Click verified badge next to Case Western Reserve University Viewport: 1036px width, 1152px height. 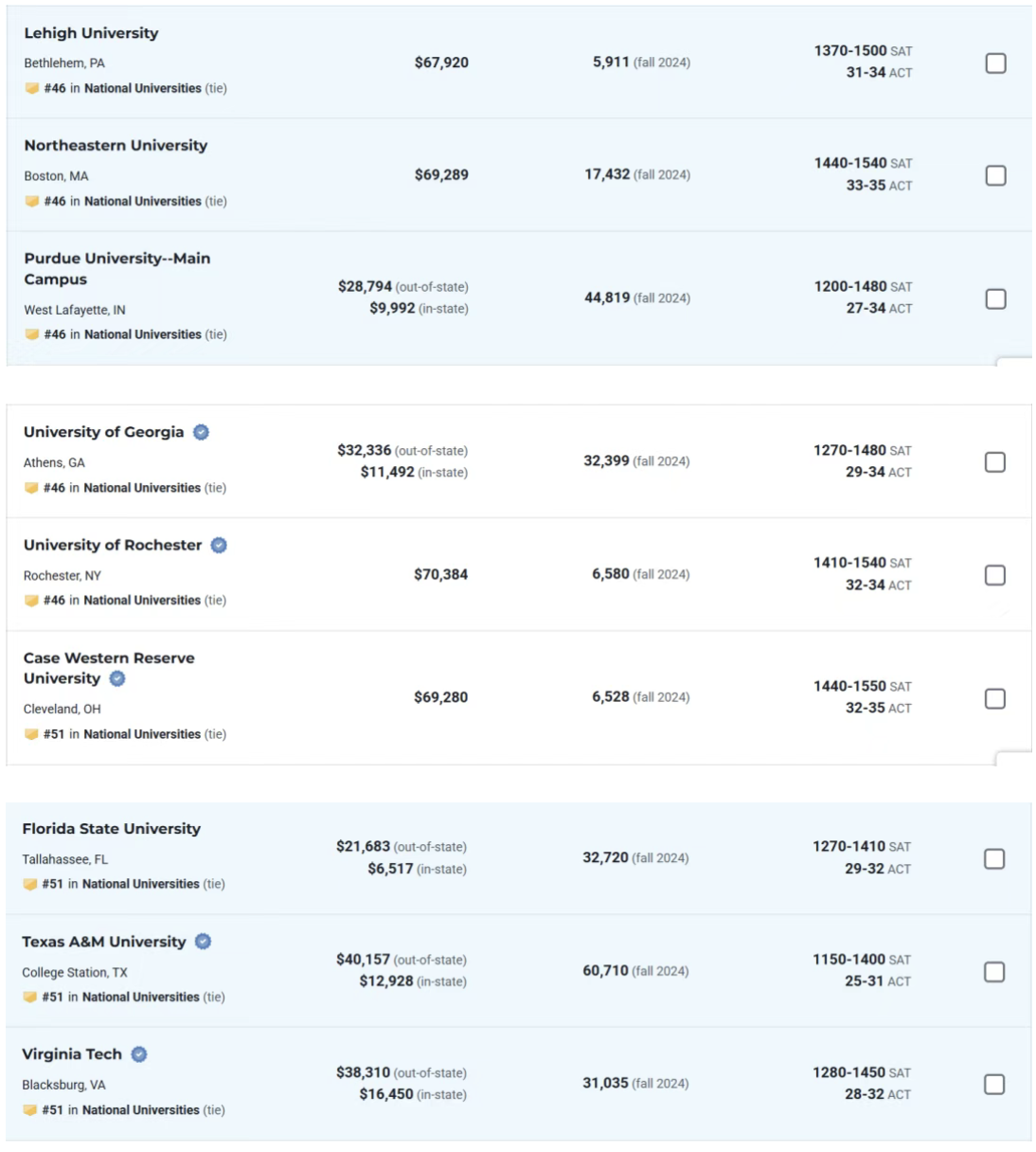click(117, 679)
